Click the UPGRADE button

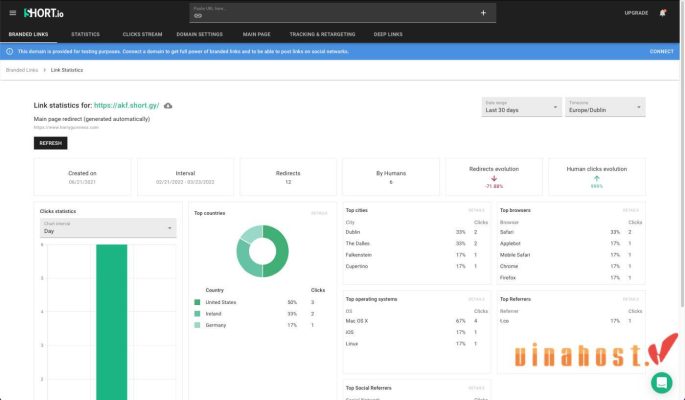pyautogui.click(x=636, y=13)
